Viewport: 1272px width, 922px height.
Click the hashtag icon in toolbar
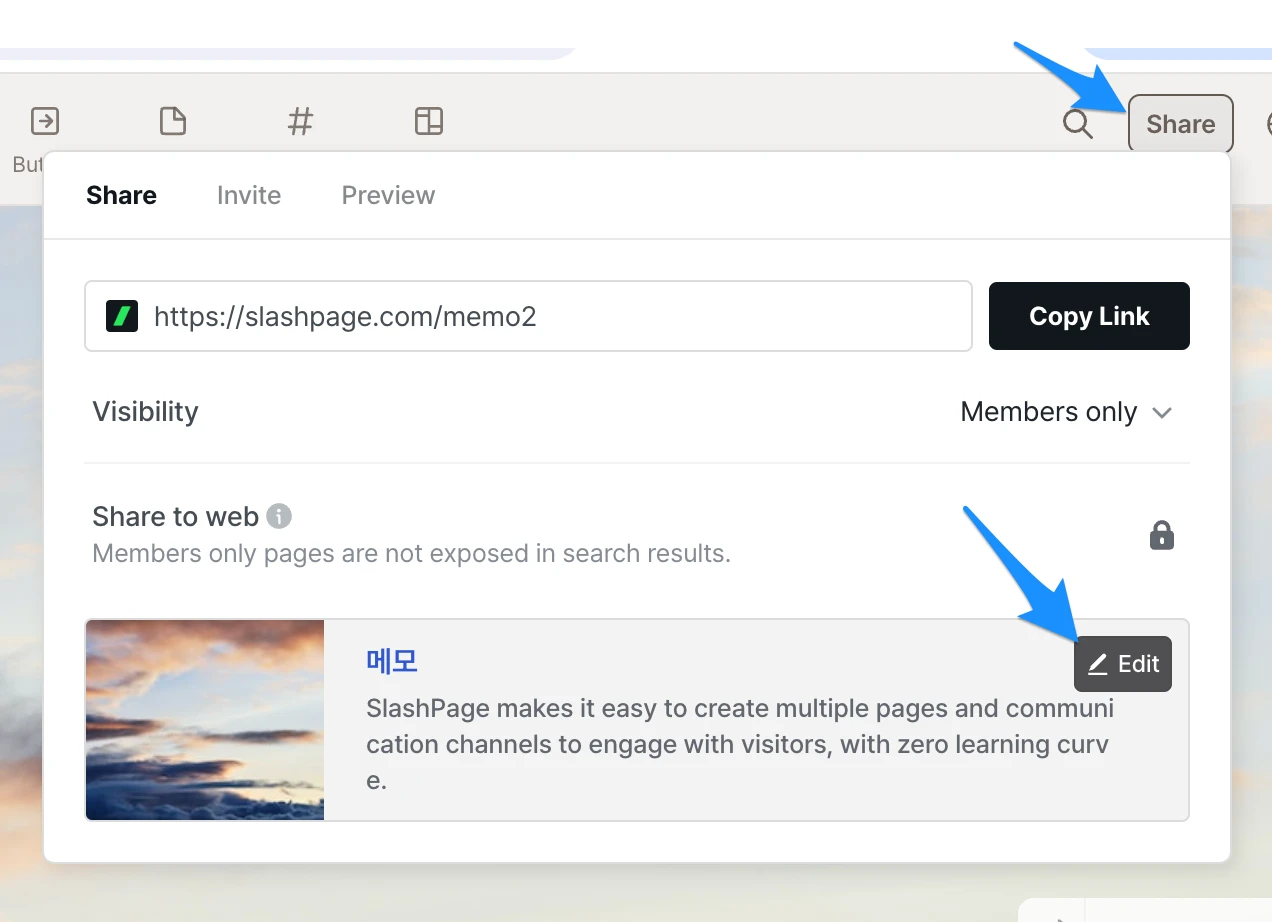pyautogui.click(x=300, y=122)
